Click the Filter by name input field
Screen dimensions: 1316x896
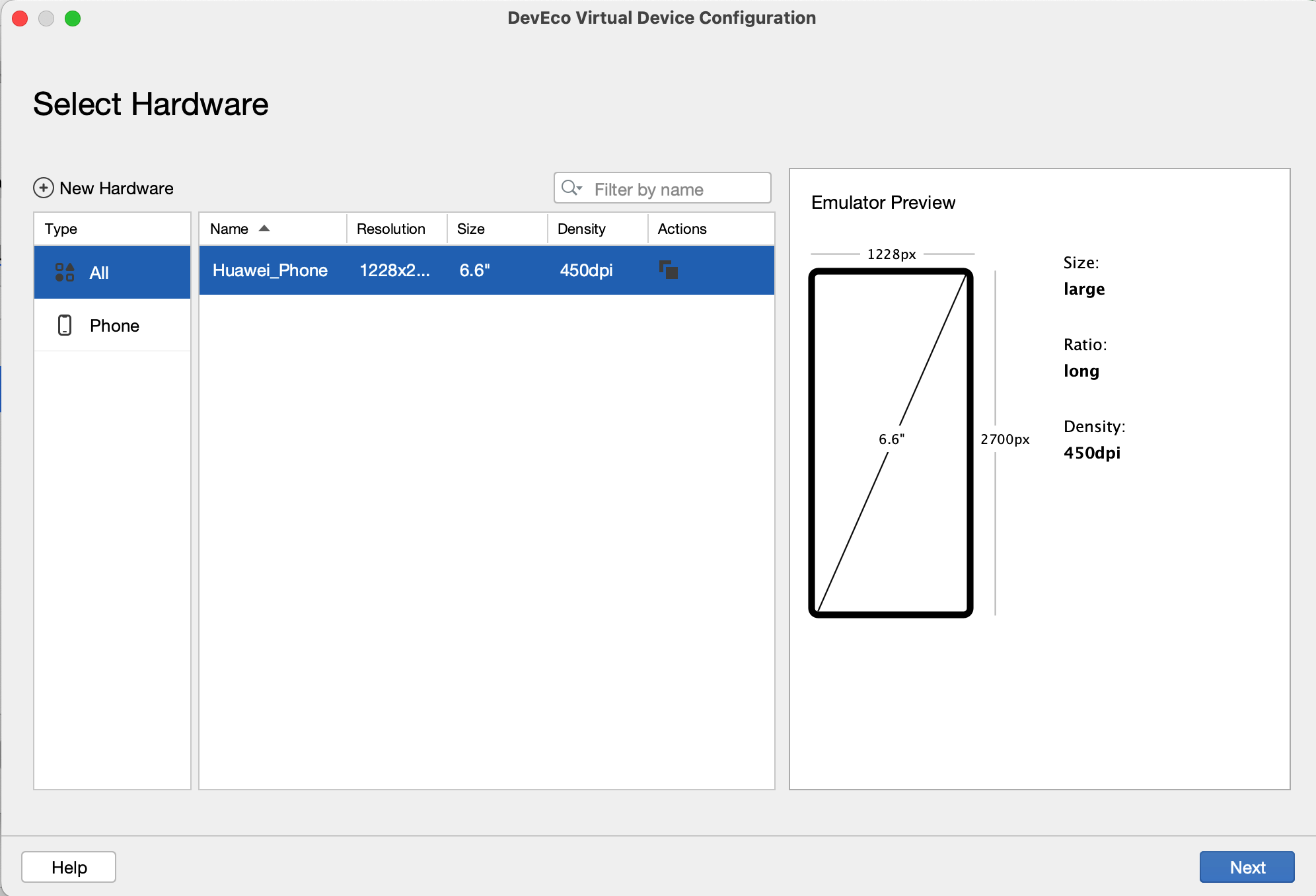click(x=662, y=188)
